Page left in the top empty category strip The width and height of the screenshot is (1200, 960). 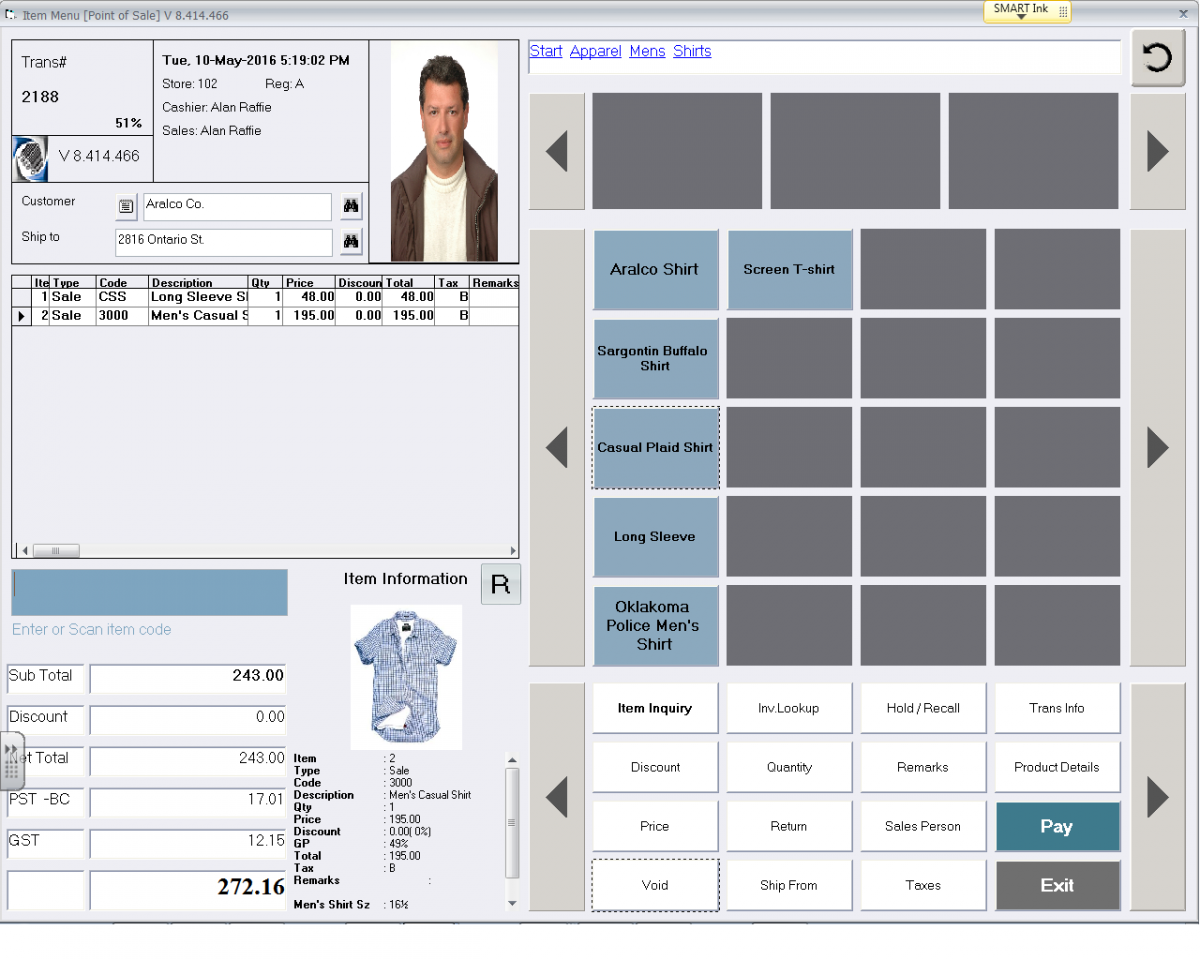pyautogui.click(x=557, y=151)
